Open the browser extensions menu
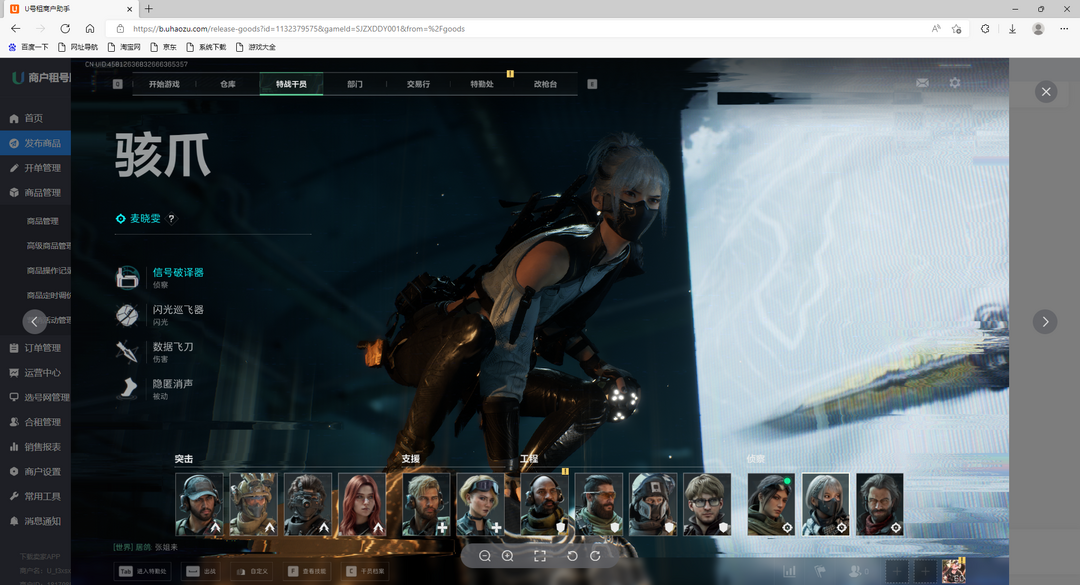This screenshot has width=1080, height=585. pos(985,28)
